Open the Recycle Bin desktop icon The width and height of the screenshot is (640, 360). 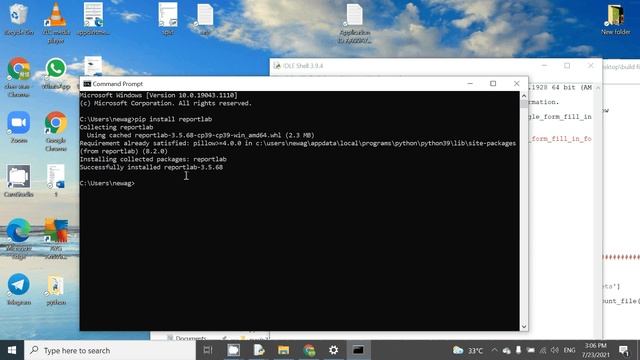pos(18,19)
